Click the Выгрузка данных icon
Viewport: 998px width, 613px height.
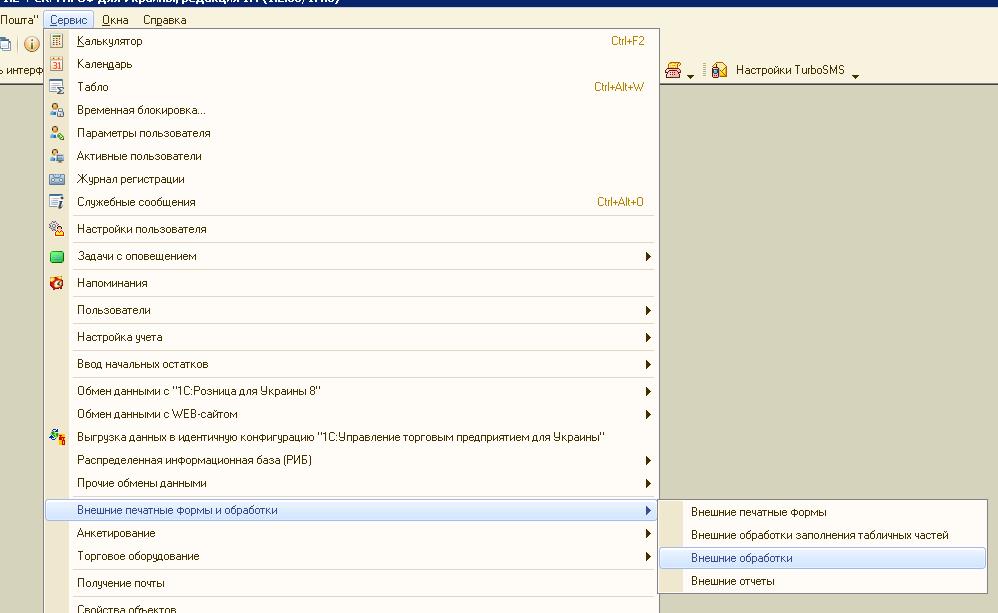57,437
